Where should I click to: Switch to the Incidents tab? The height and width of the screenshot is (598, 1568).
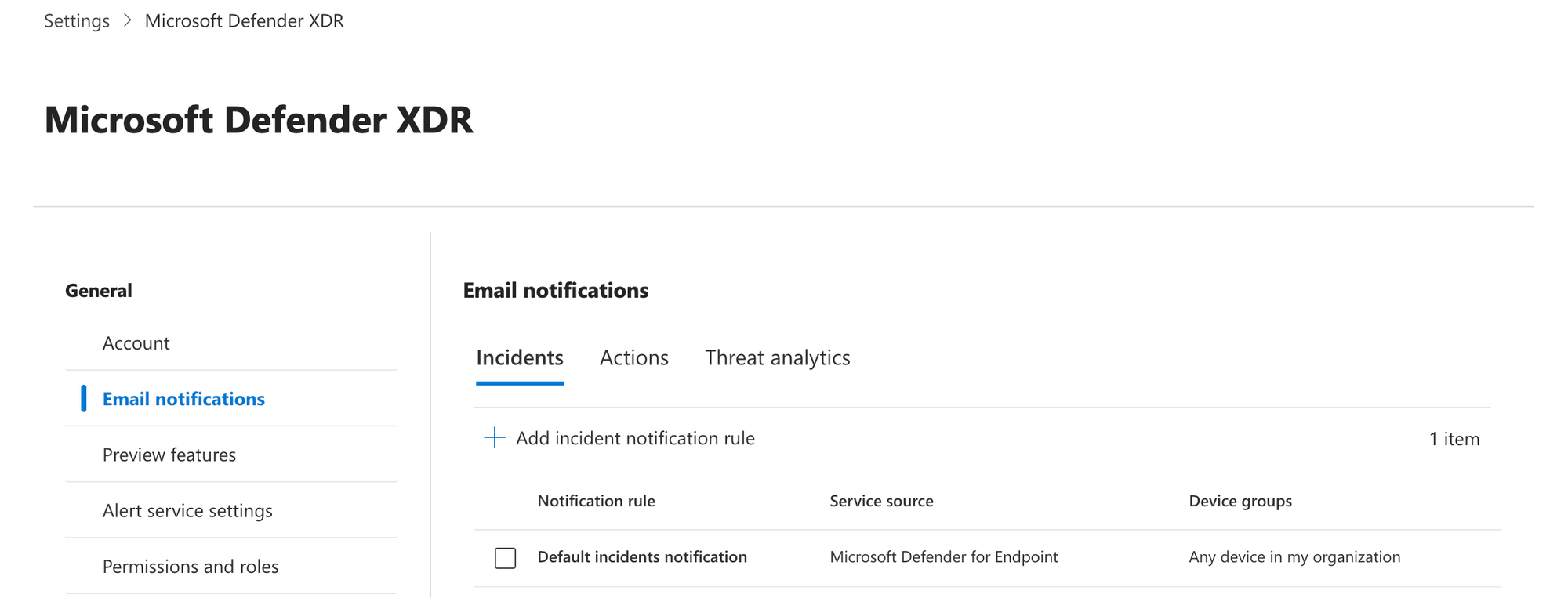tap(520, 358)
